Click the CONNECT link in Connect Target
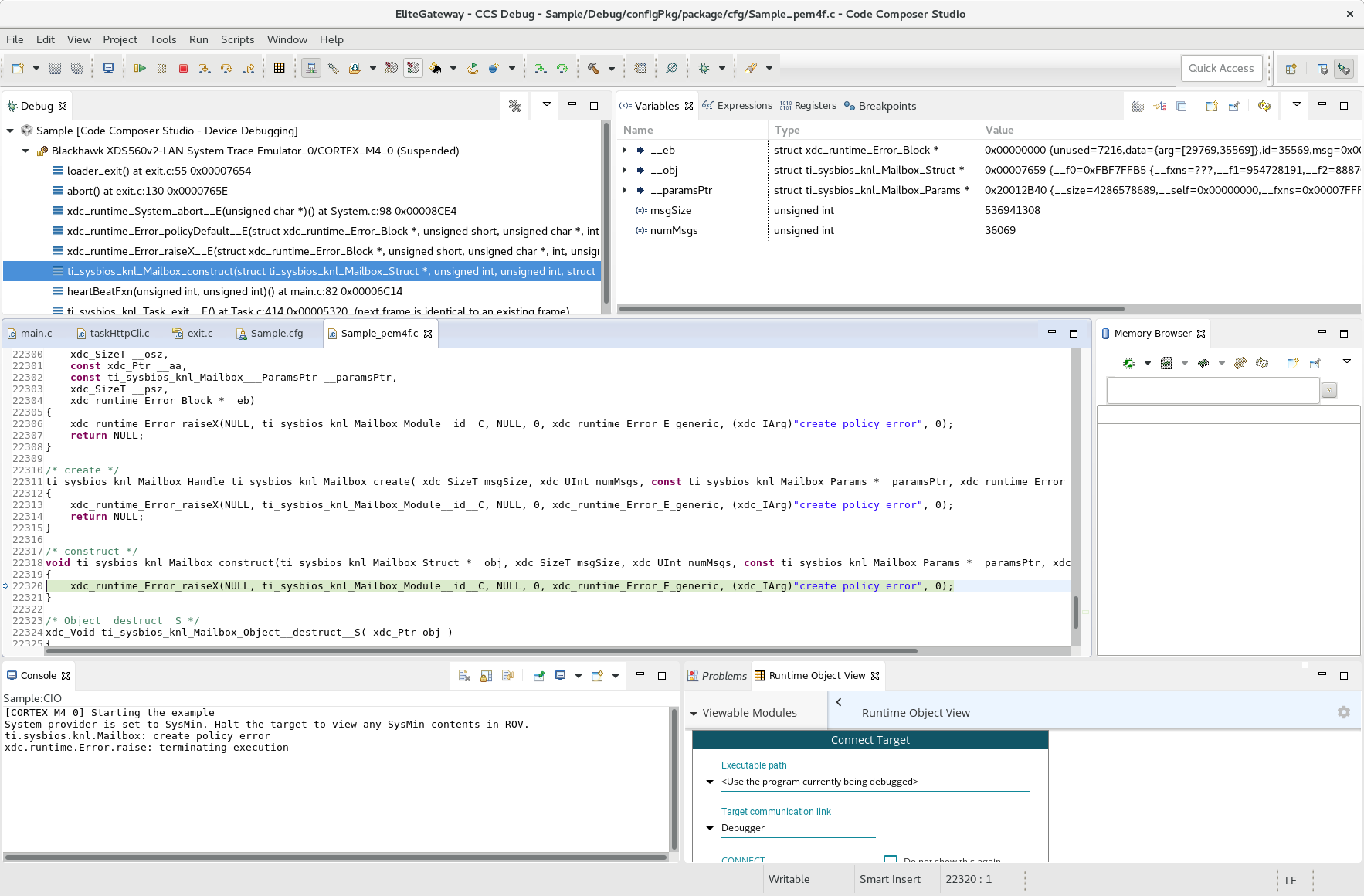The height and width of the screenshot is (896, 1364). click(x=743, y=859)
